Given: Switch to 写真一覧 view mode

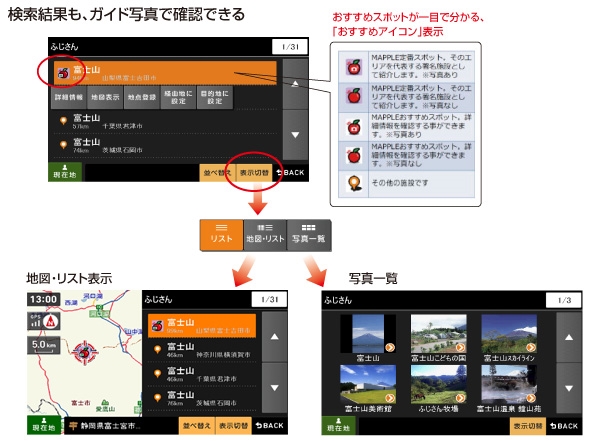Looking at the screenshot, I should click(309, 235).
